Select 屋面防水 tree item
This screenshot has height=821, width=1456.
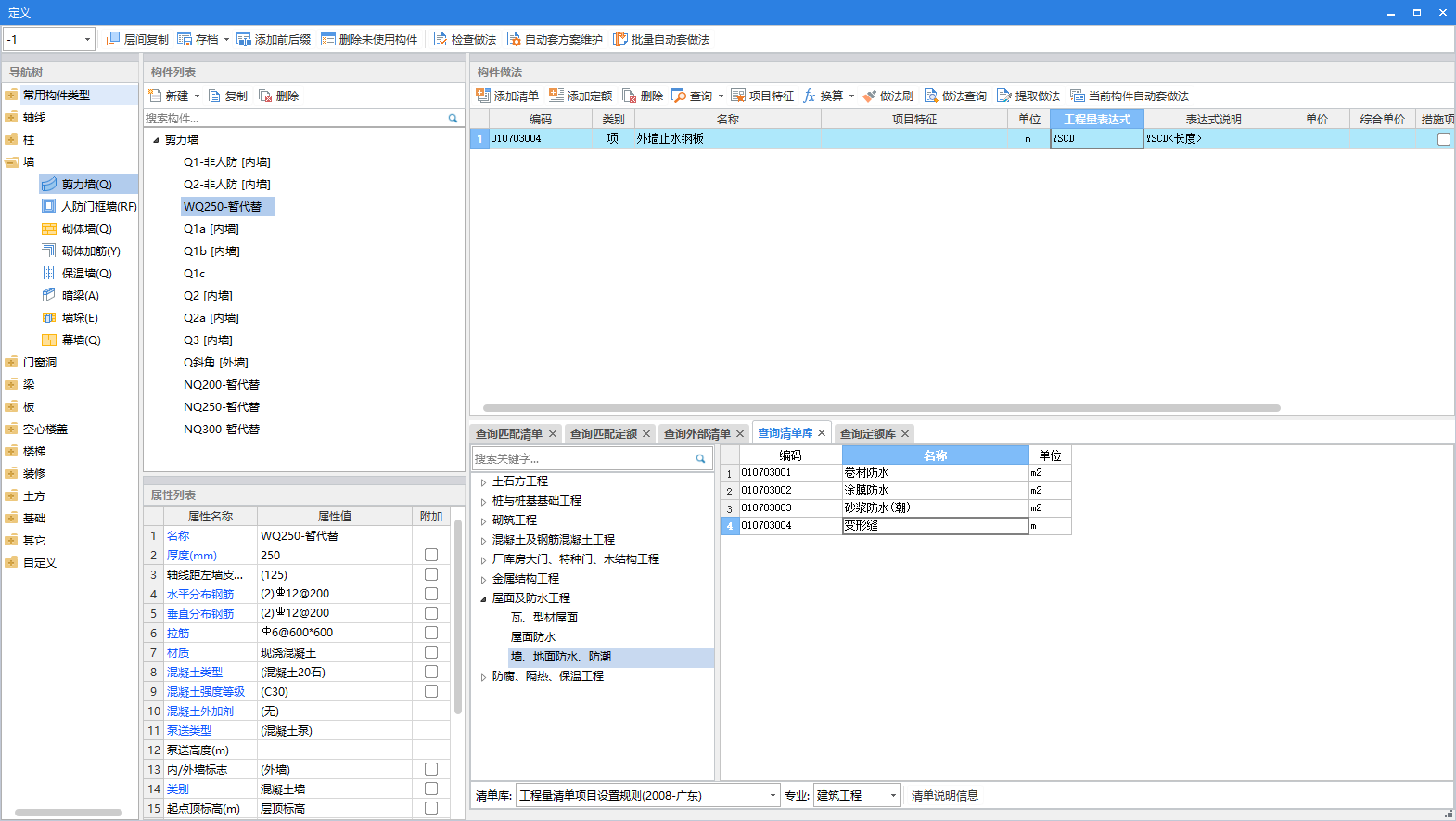tap(533, 637)
